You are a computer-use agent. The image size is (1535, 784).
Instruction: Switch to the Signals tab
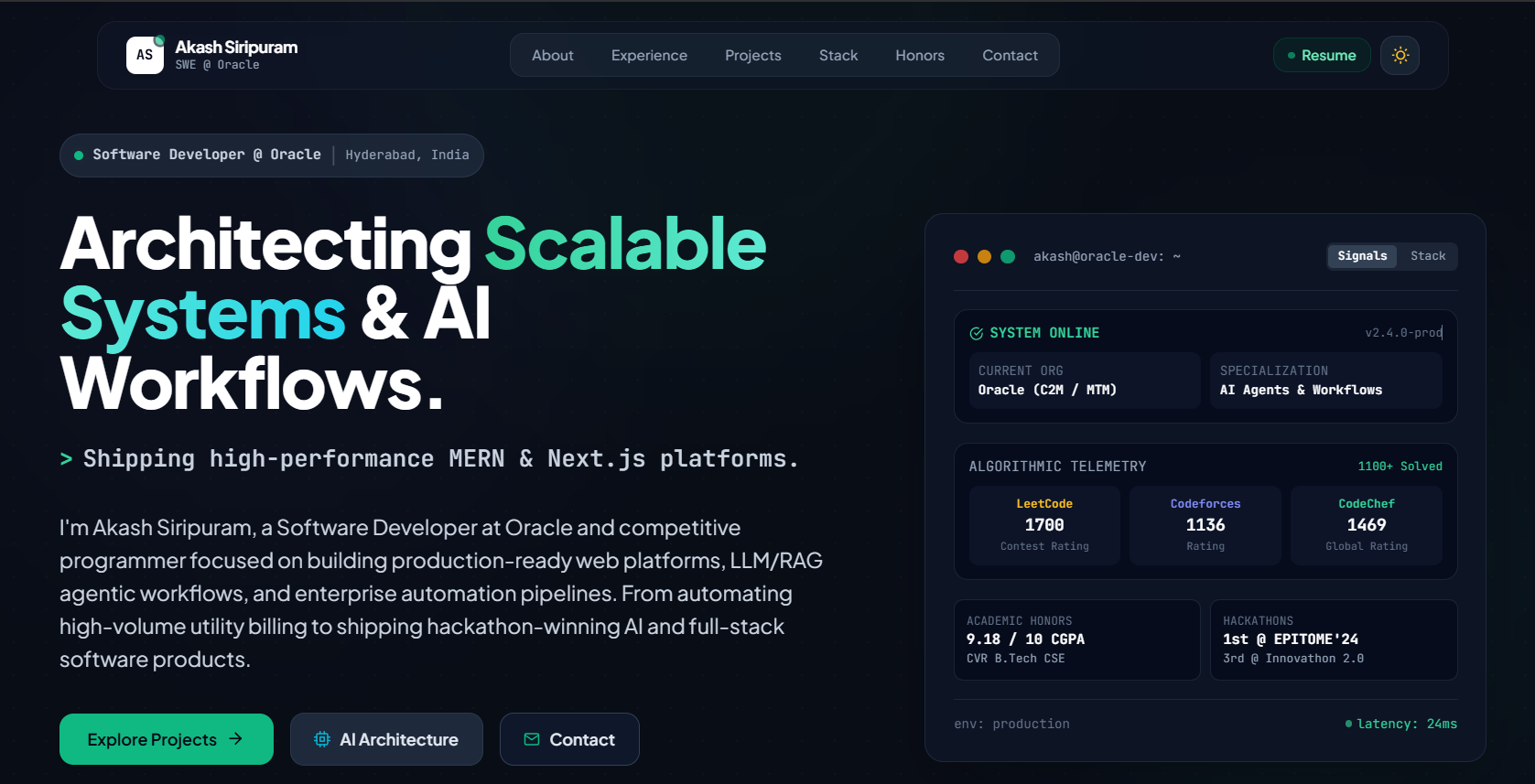click(1362, 256)
